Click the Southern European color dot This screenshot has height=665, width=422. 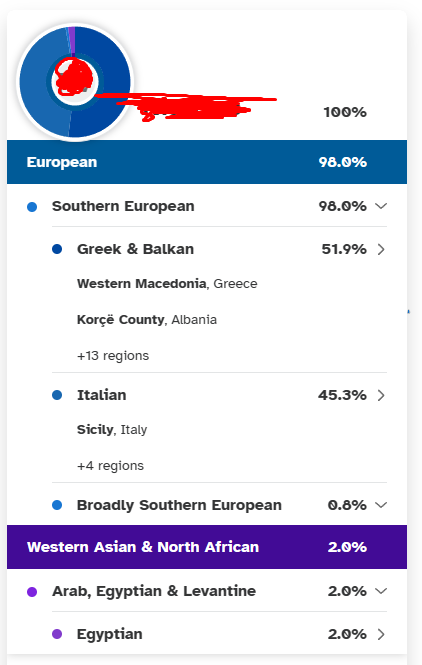(x=32, y=207)
